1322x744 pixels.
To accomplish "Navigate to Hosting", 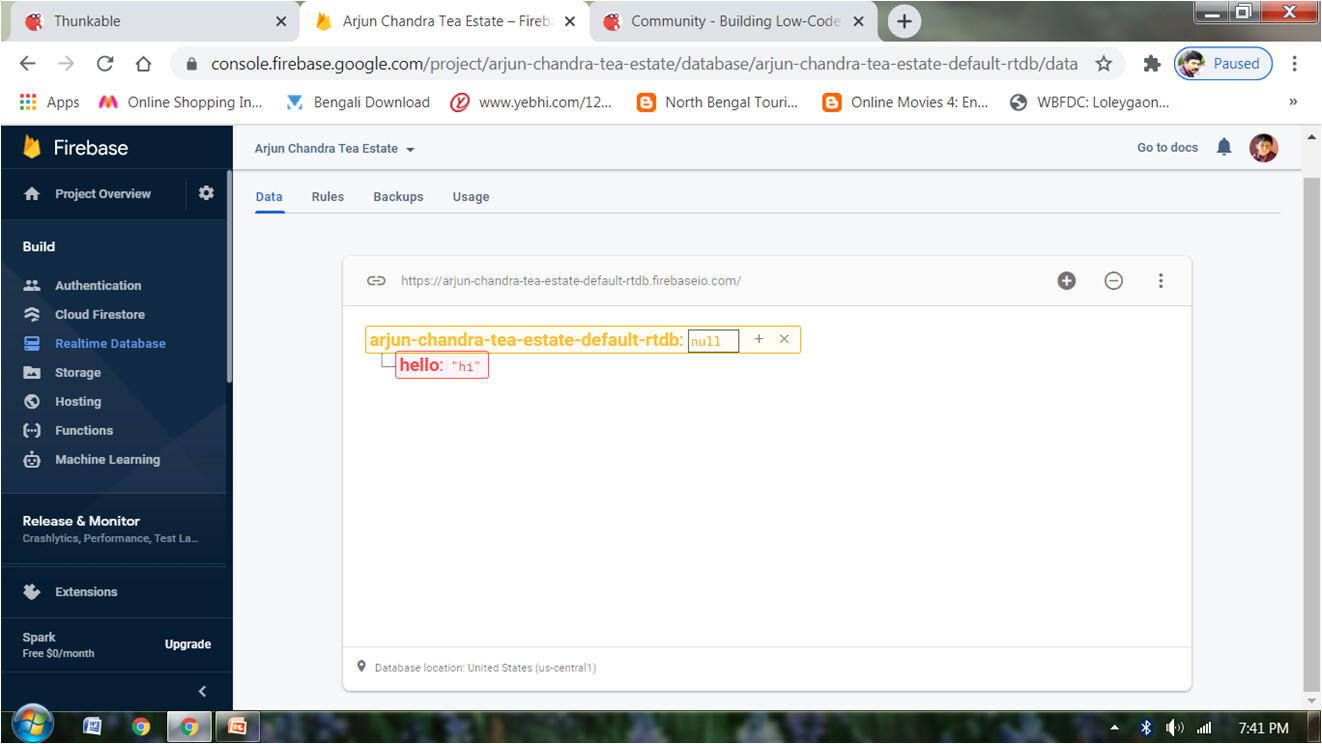I will tap(78, 401).
